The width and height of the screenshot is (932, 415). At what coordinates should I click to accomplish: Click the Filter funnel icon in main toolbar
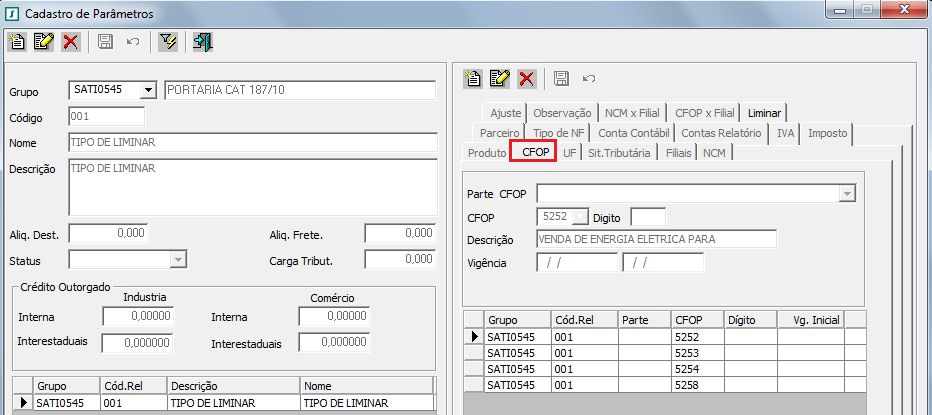(x=168, y=42)
